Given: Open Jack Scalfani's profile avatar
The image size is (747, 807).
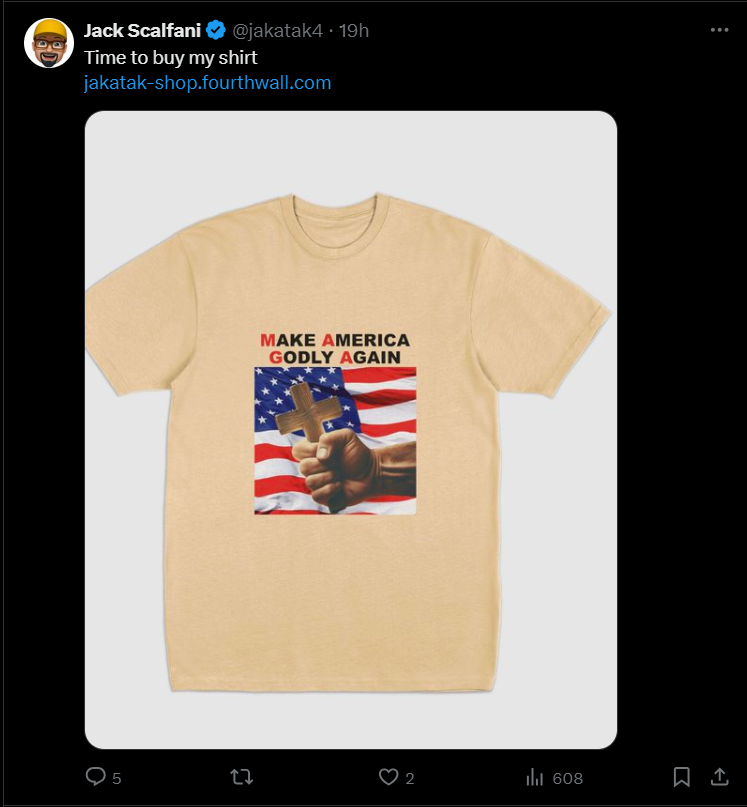Looking at the screenshot, I should pos(49,43).
